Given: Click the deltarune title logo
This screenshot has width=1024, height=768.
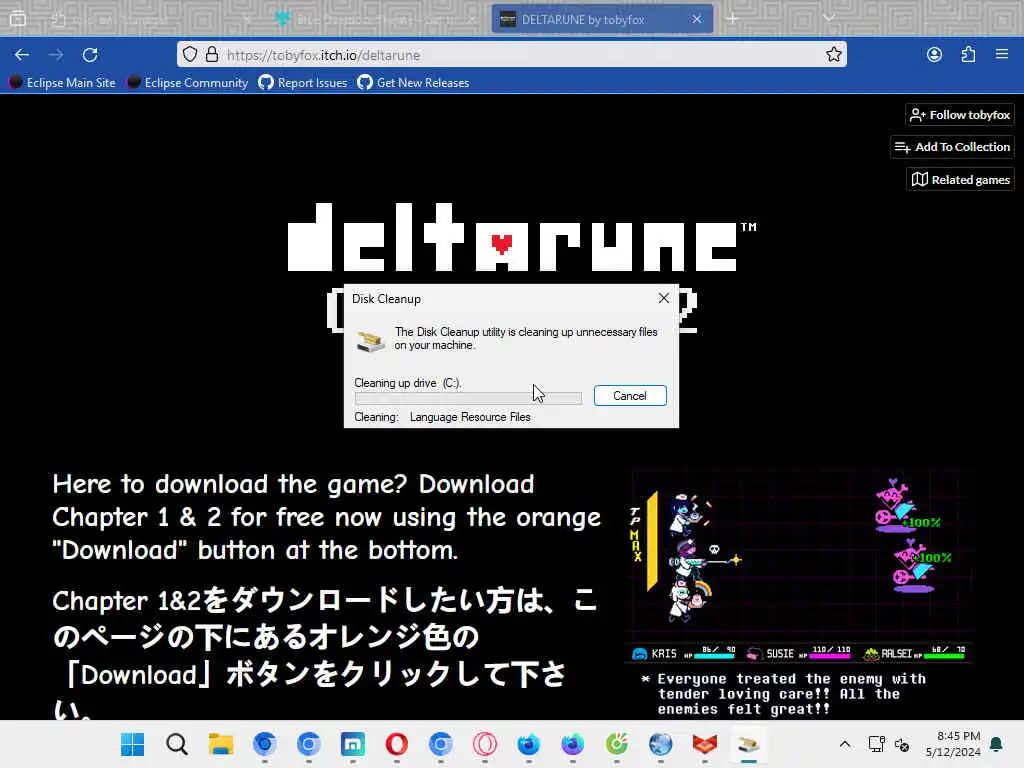Looking at the screenshot, I should tap(521, 236).
